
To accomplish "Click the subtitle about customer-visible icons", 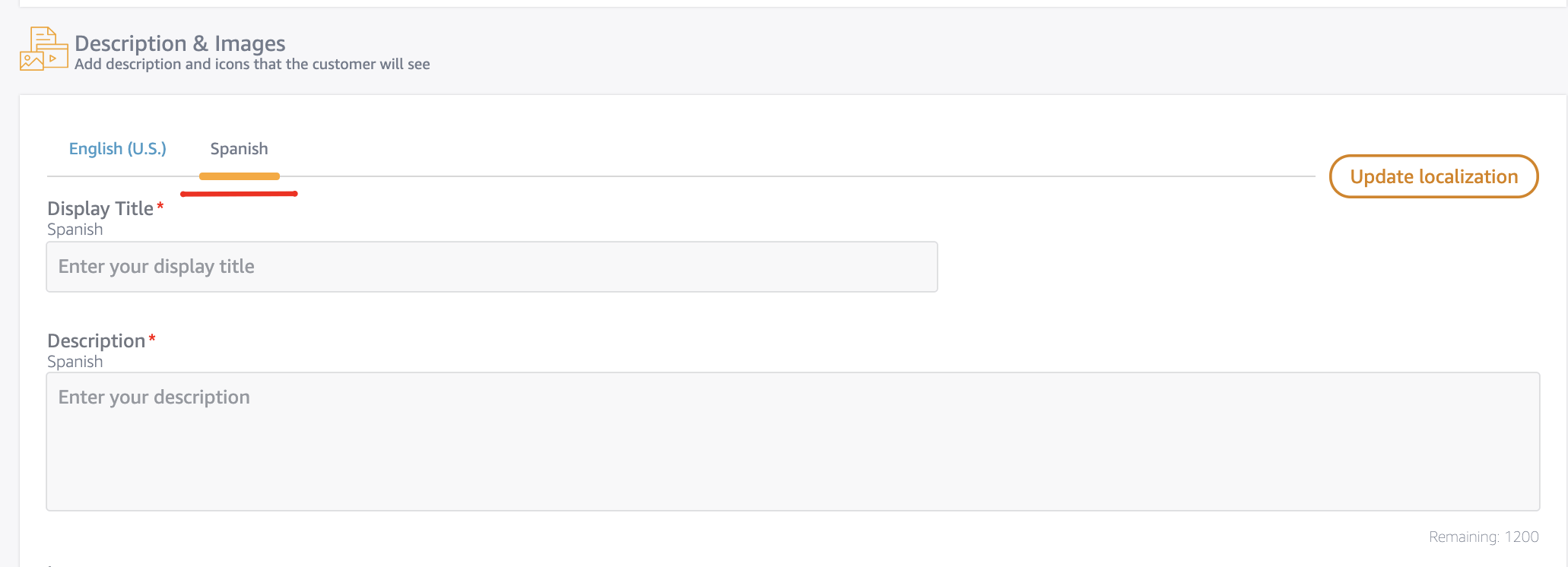I will coord(252,64).
